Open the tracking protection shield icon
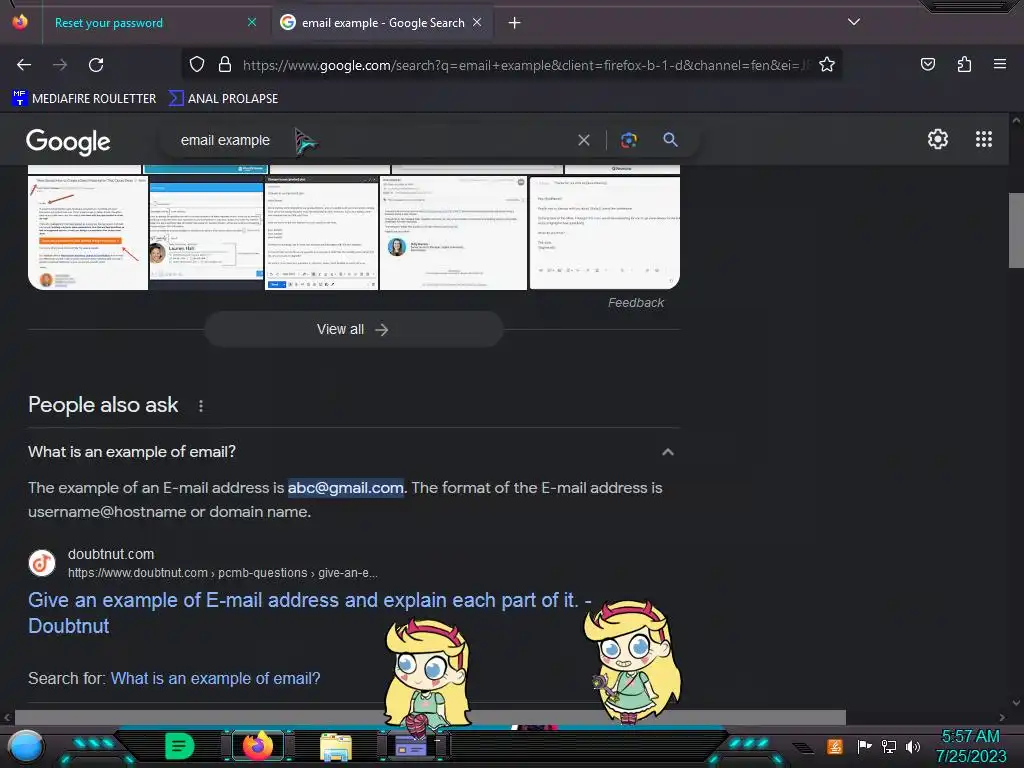The width and height of the screenshot is (1024, 768). click(x=197, y=64)
